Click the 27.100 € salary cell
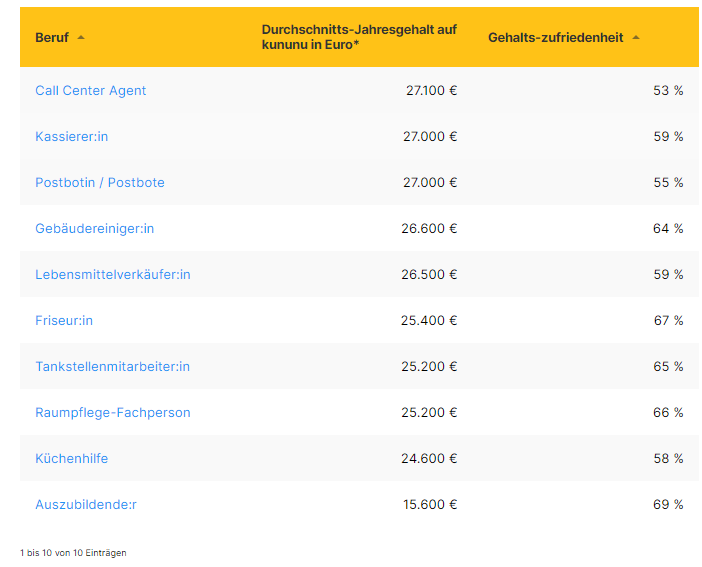This screenshot has width=702, height=567. [x=431, y=91]
